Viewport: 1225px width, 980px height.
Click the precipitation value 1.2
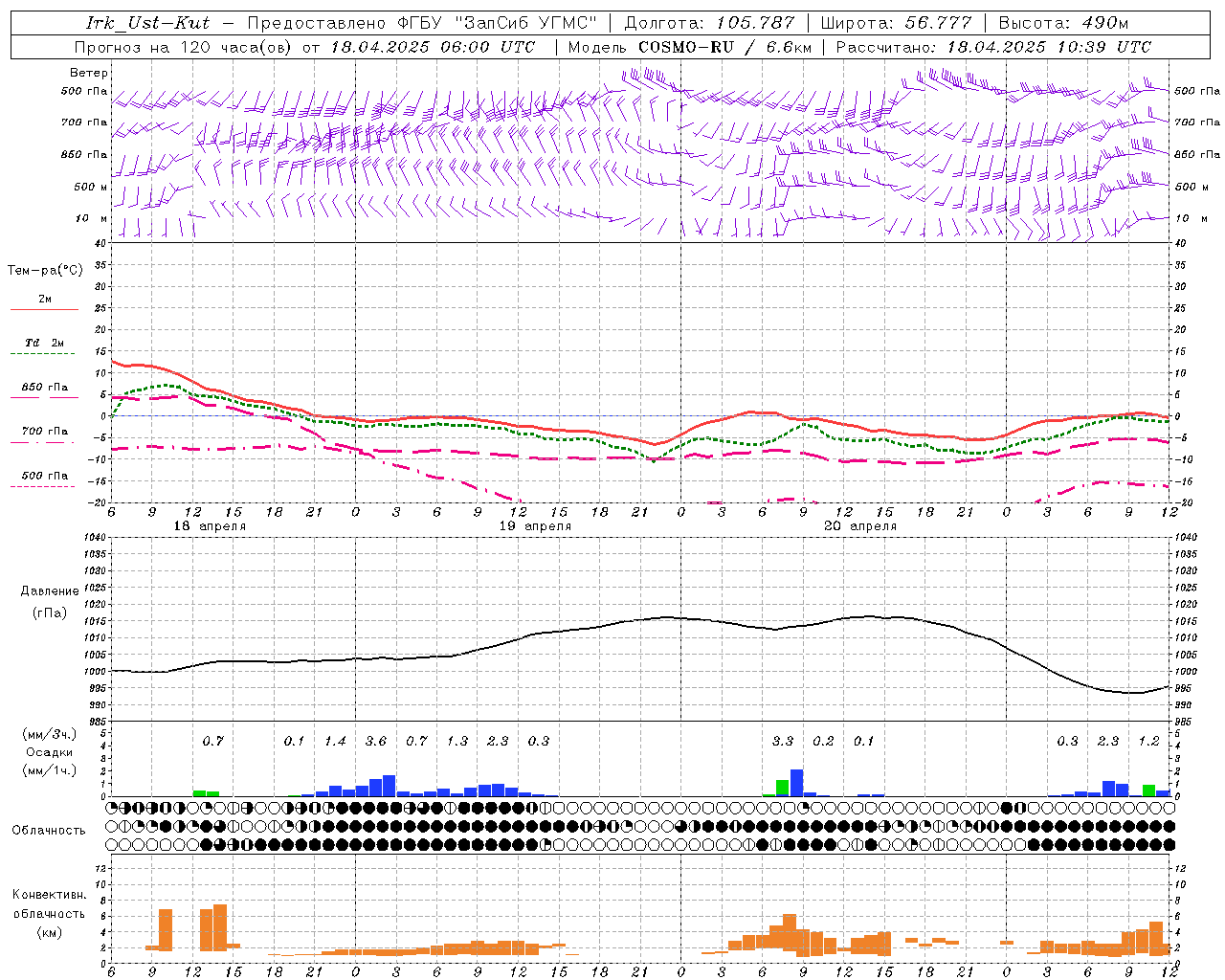point(1148,741)
